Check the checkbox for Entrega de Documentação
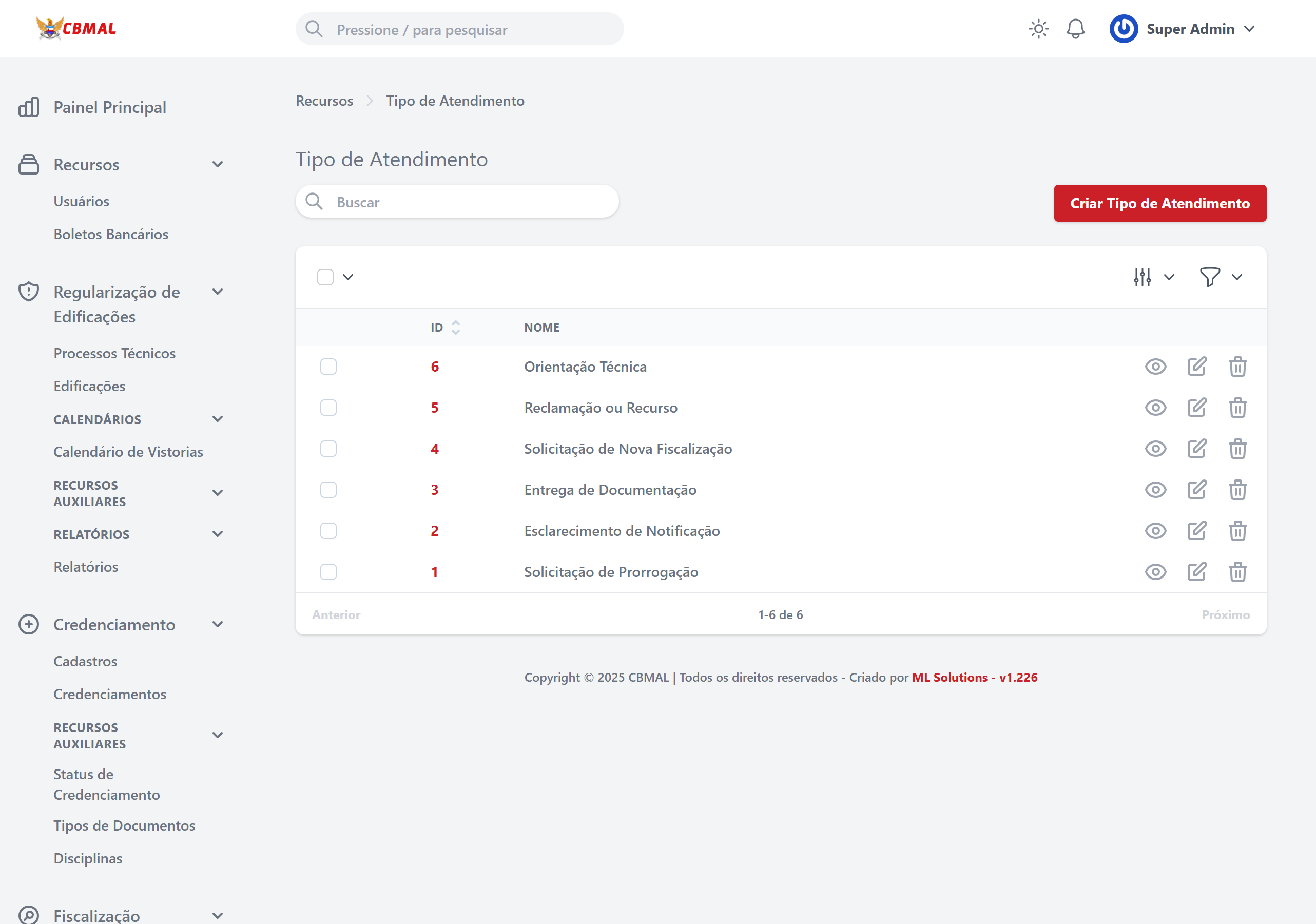Screen dimensions: 1316x924 pyautogui.click(x=328, y=490)
